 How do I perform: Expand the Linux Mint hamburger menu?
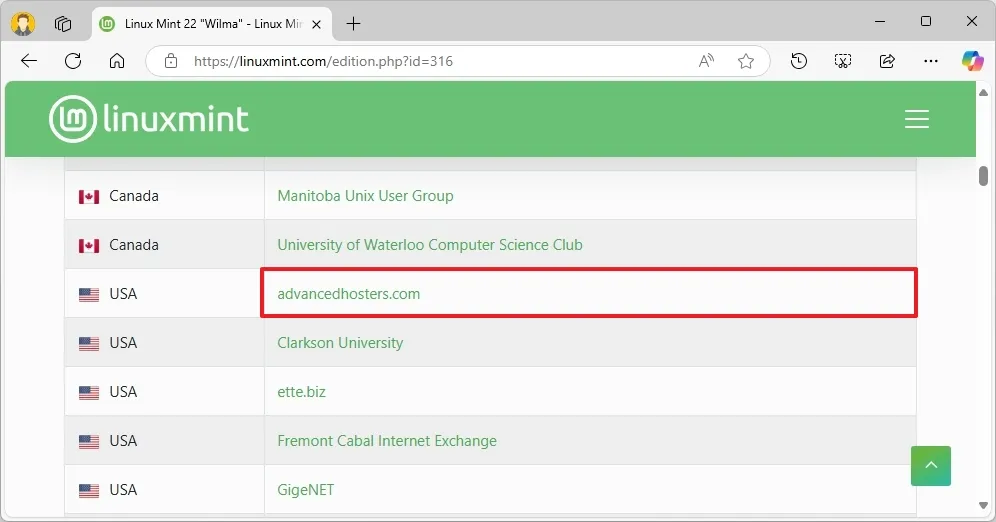[916, 120]
